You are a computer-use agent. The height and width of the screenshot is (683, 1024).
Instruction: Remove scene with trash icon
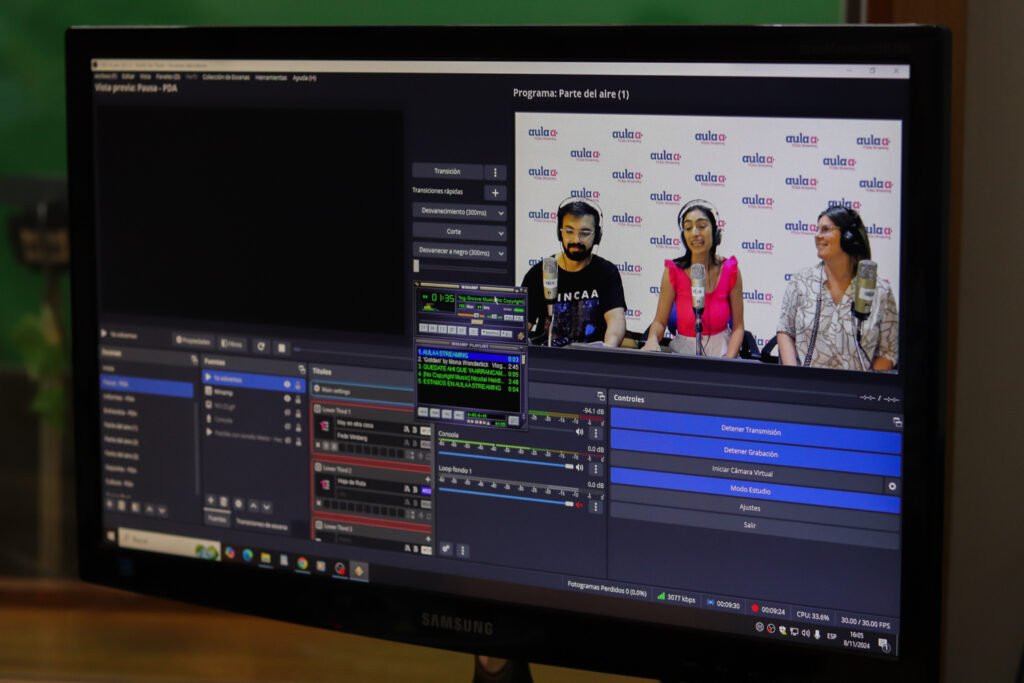122,505
